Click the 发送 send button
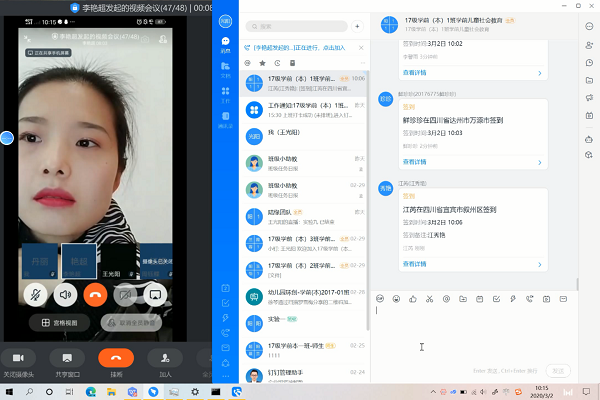This screenshot has height=400, width=600. pos(558,371)
